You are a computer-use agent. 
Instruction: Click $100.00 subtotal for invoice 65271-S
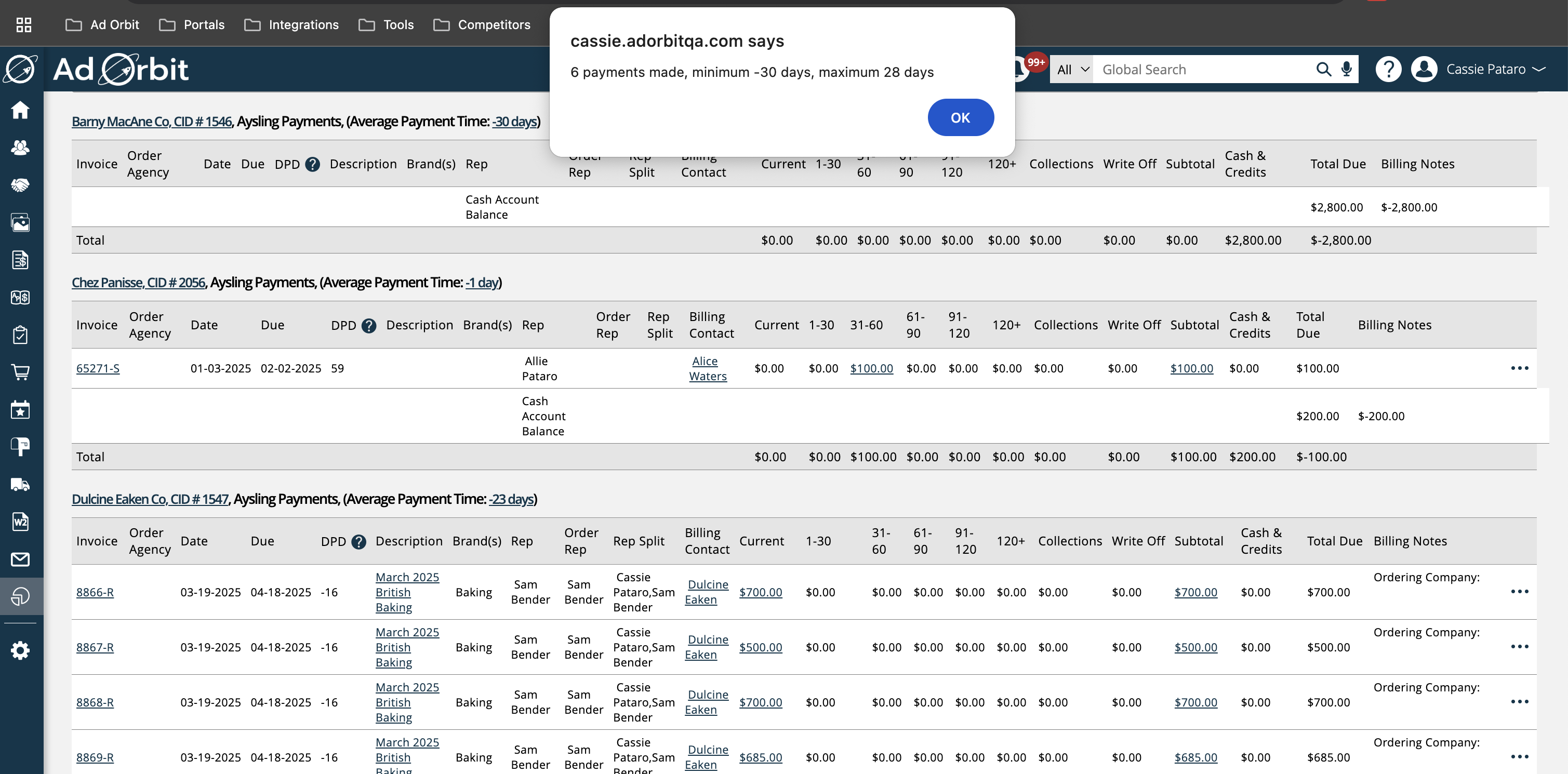[1191, 369]
